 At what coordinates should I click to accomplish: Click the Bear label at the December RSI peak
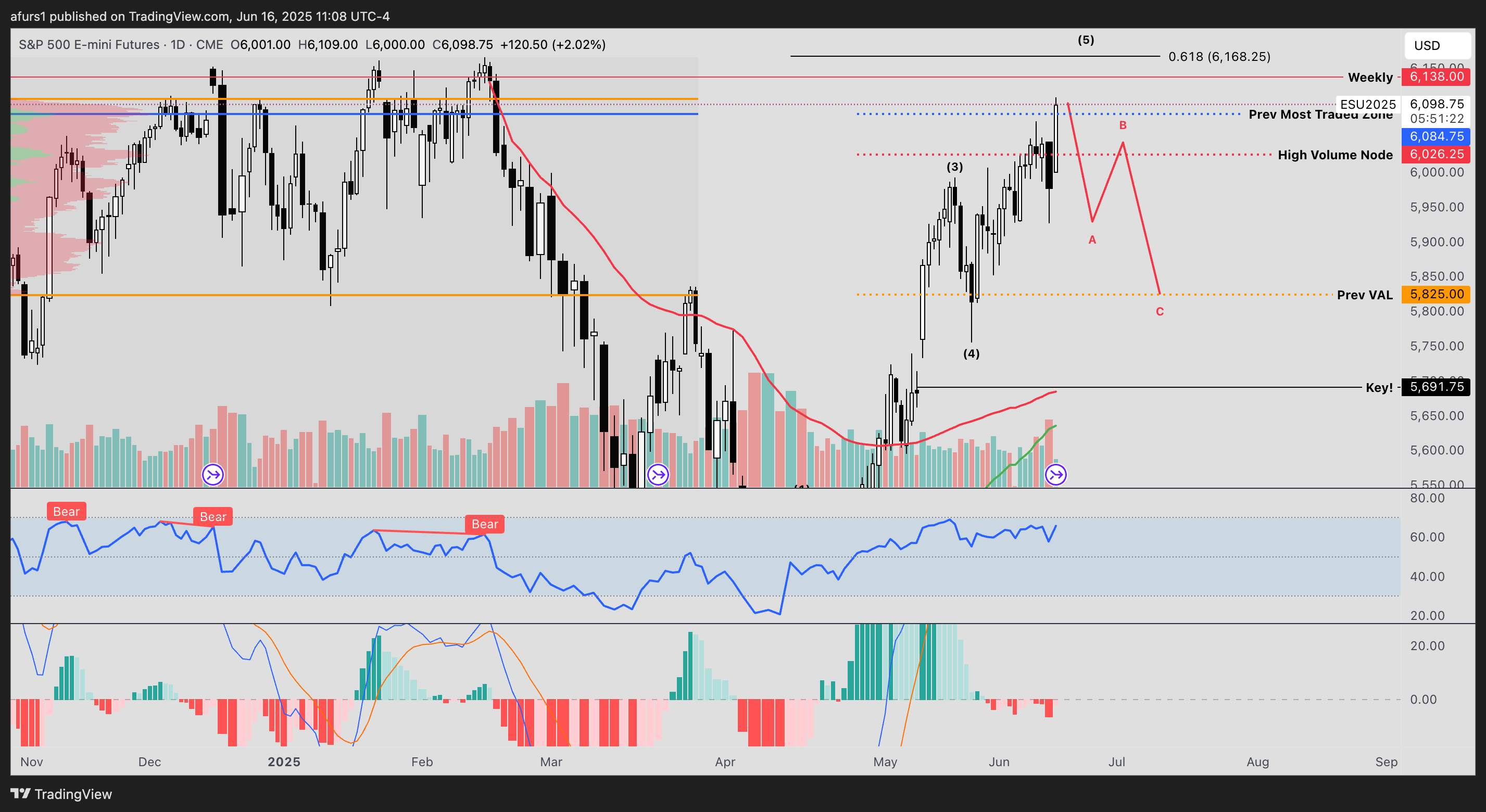tap(213, 517)
